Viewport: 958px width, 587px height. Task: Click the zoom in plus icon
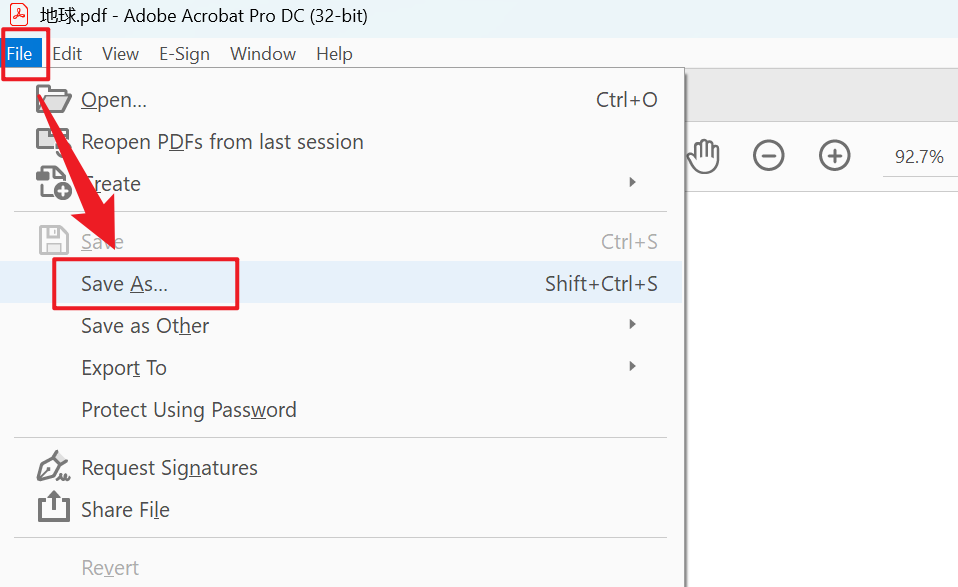[x=834, y=156]
